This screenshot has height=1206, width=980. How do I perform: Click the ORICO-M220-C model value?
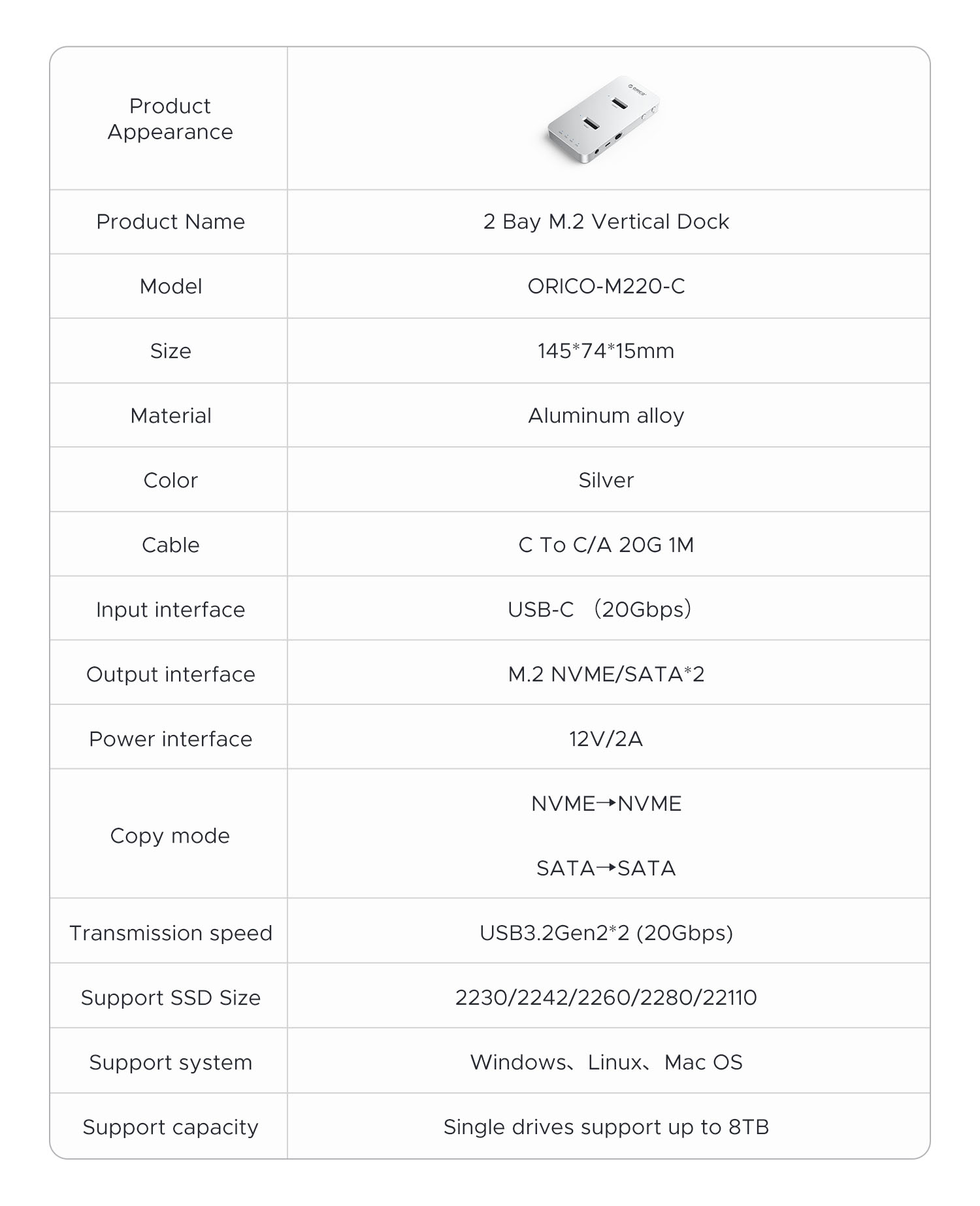point(606,287)
